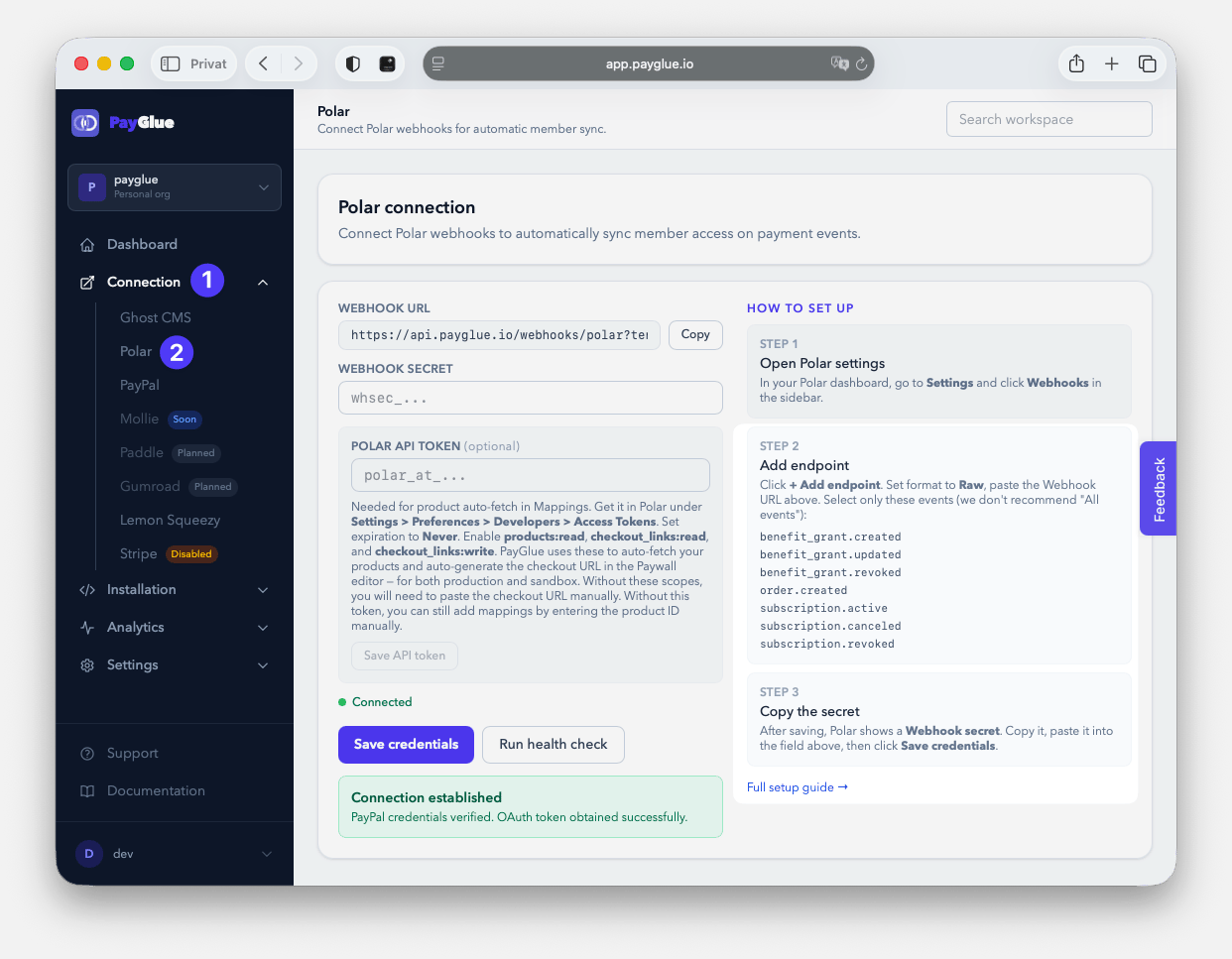Select Paddle connection item
1232x959 pixels.
pos(142,452)
